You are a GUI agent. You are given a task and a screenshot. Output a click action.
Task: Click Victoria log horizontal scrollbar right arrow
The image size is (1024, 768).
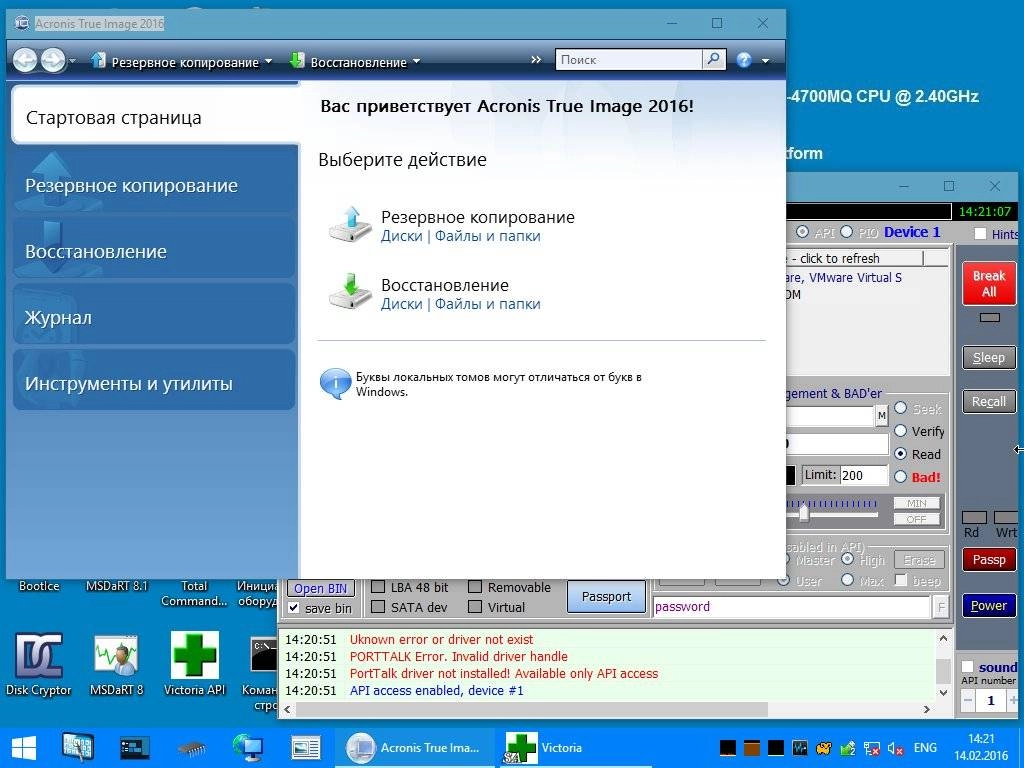tap(927, 709)
